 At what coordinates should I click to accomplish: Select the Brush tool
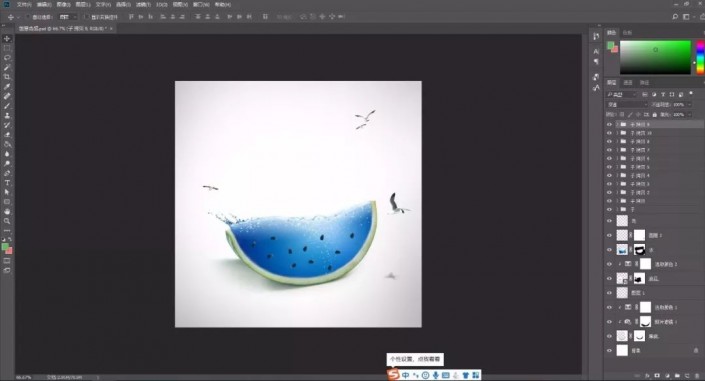tap(7, 106)
